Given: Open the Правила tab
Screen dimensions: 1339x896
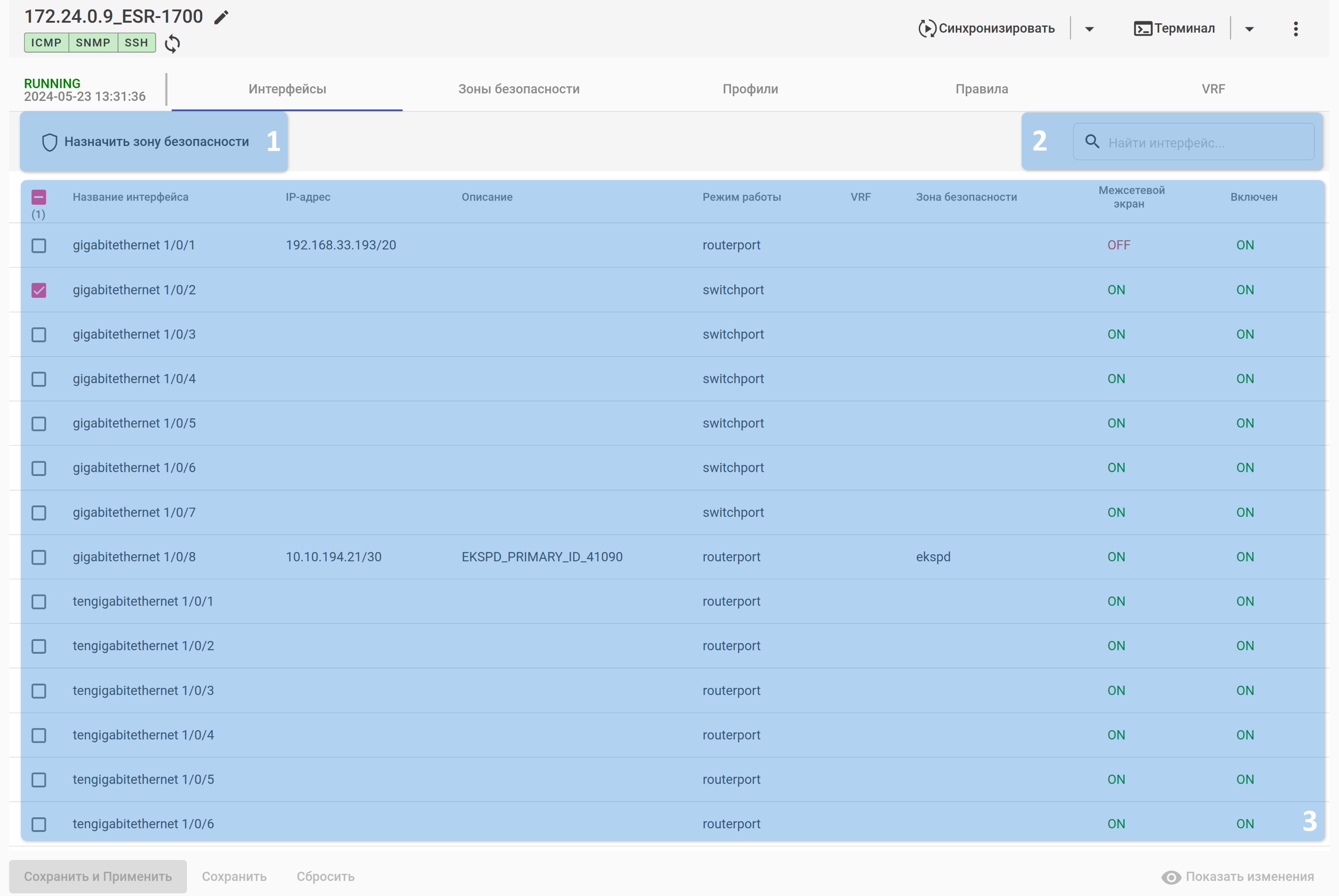Looking at the screenshot, I should pyautogui.click(x=981, y=89).
